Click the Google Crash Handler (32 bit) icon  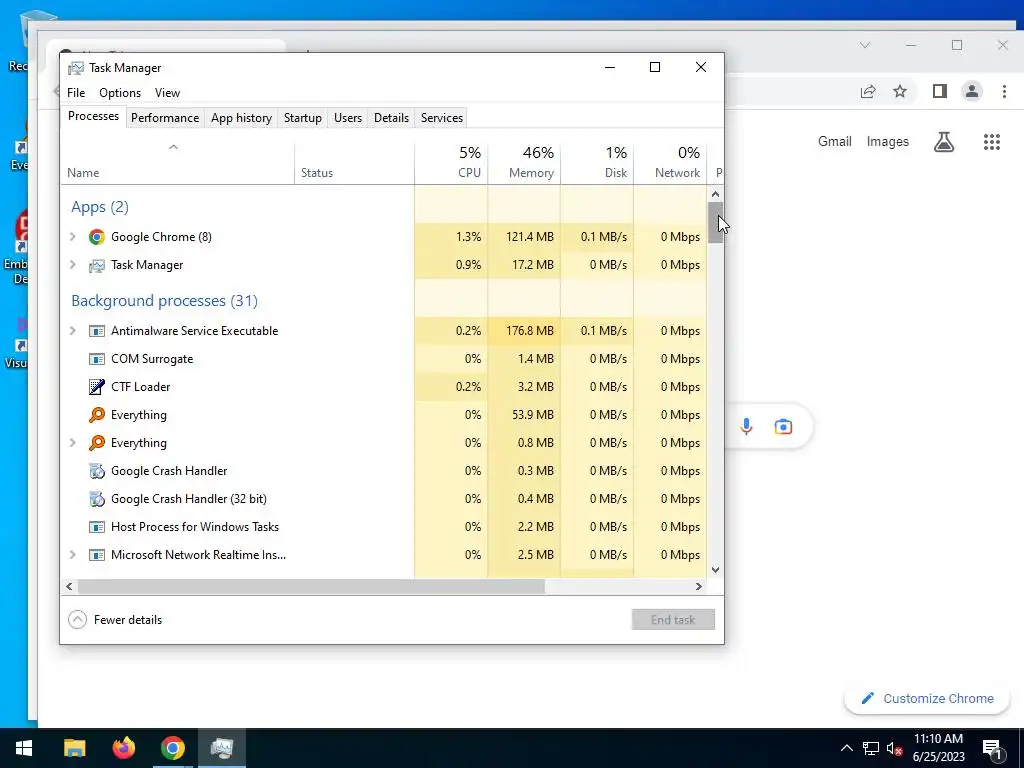[x=97, y=499]
